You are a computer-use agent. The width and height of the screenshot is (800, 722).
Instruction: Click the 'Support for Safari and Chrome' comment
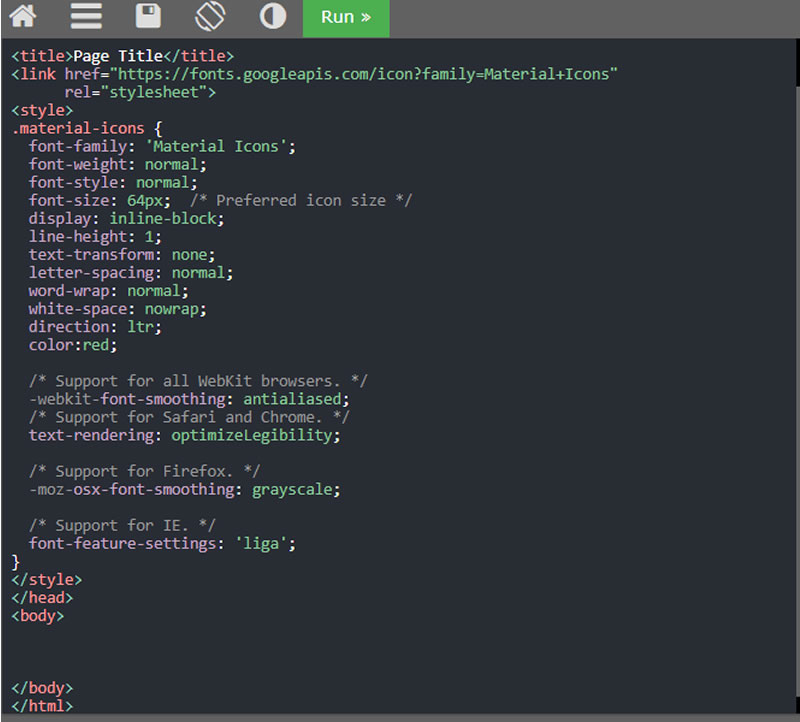189,417
